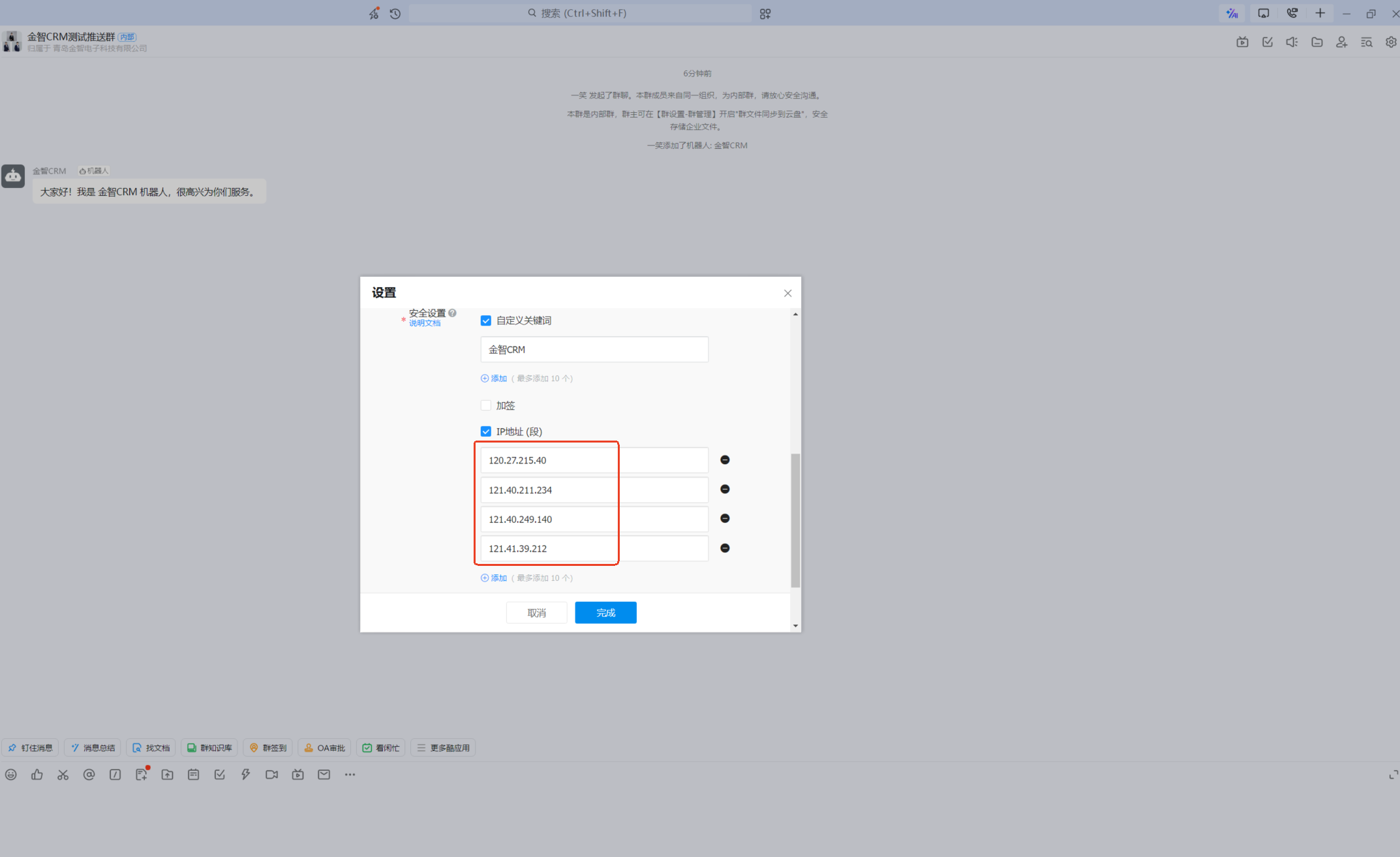The height and width of the screenshot is (857, 1400).
Task: Click the IP field 120.27.215.40
Action: (594, 460)
